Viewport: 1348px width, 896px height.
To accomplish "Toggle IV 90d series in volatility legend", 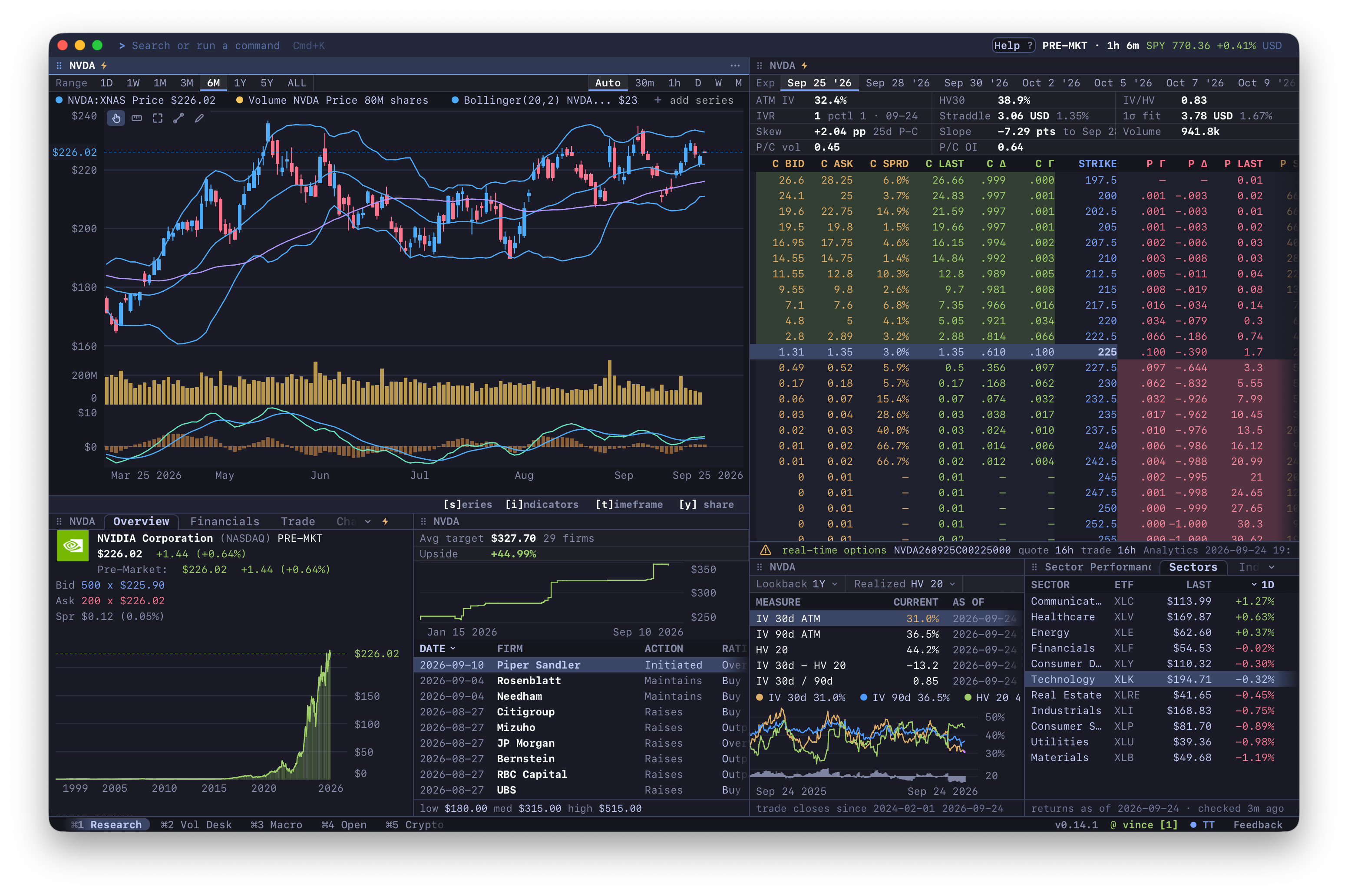I will (904, 698).
